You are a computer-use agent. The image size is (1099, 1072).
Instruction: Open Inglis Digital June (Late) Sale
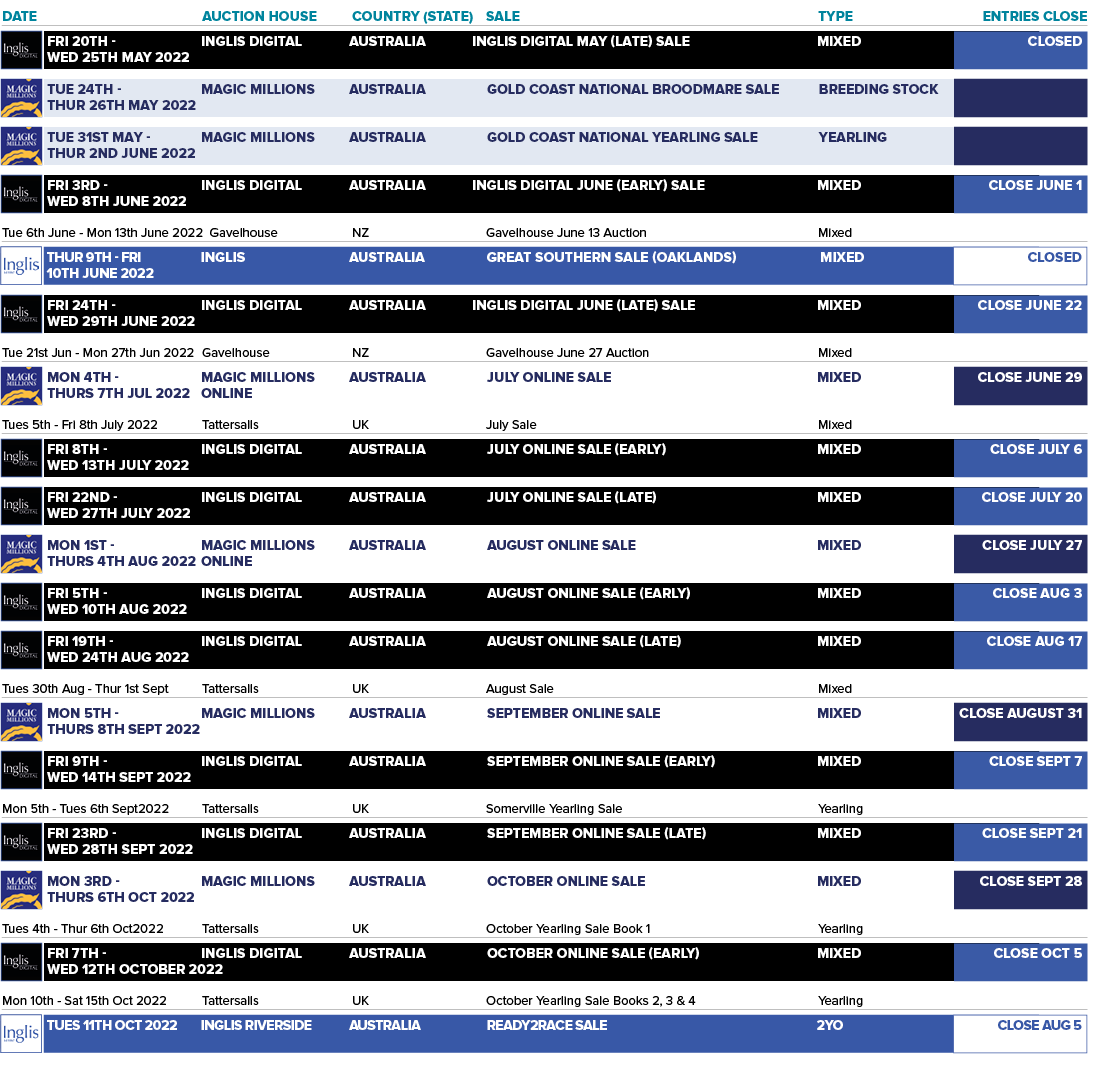[583, 305]
